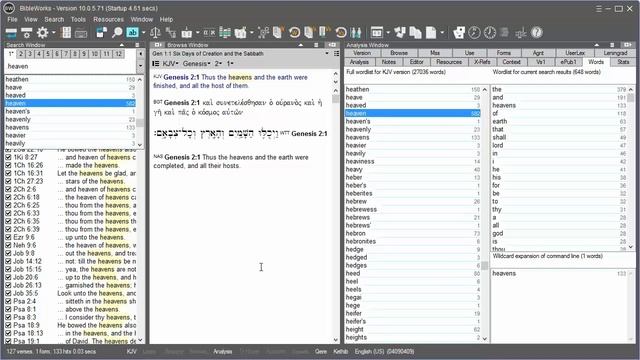The height and width of the screenshot is (360, 640).
Task: Toggle checkbox for Psa 18:13
Action: coord(8,333)
